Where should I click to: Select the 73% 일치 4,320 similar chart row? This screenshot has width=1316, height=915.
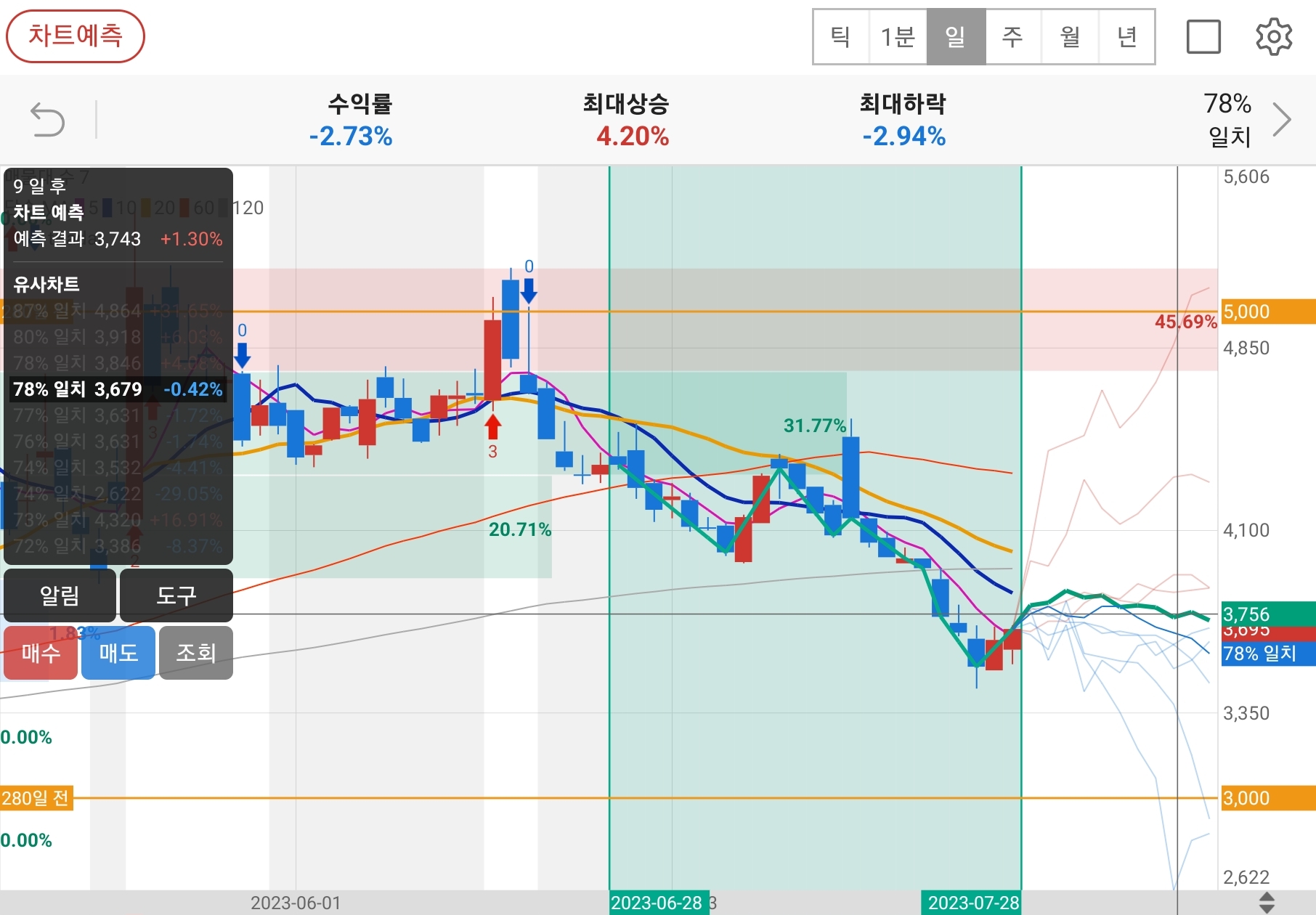pyautogui.click(x=118, y=520)
